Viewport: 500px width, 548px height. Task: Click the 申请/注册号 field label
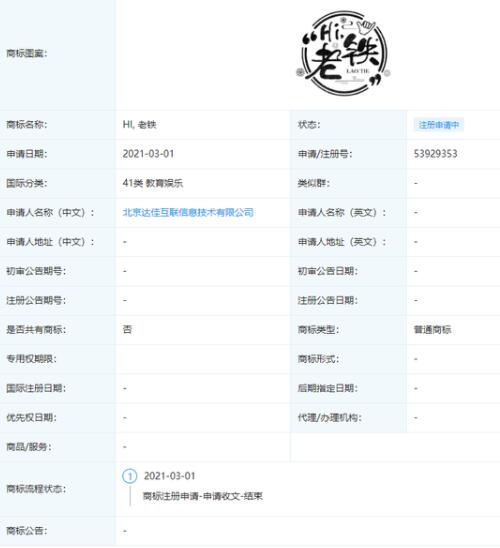click(x=325, y=154)
